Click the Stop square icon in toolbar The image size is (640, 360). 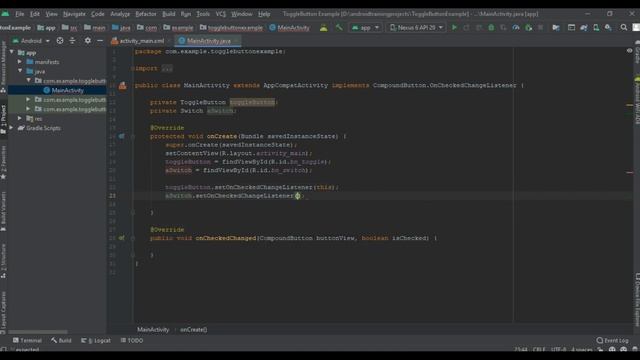[x=540, y=27]
